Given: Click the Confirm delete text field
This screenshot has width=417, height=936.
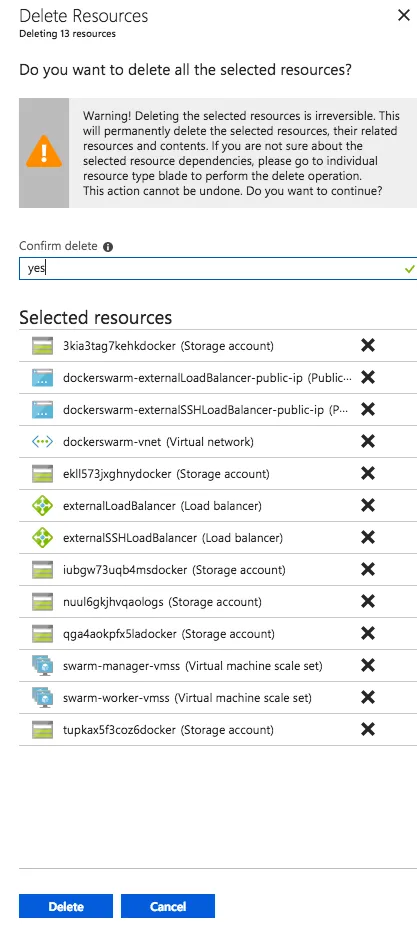Looking at the screenshot, I should [x=218, y=269].
